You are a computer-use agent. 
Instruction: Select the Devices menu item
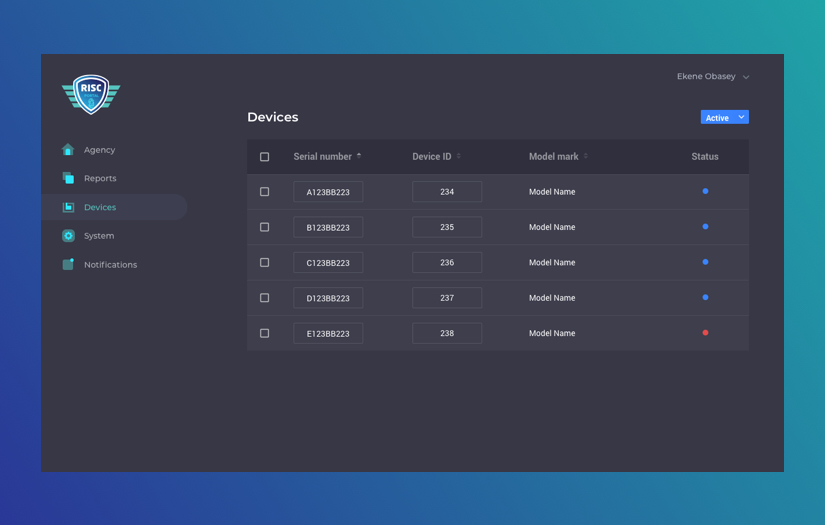pyautogui.click(x=114, y=207)
